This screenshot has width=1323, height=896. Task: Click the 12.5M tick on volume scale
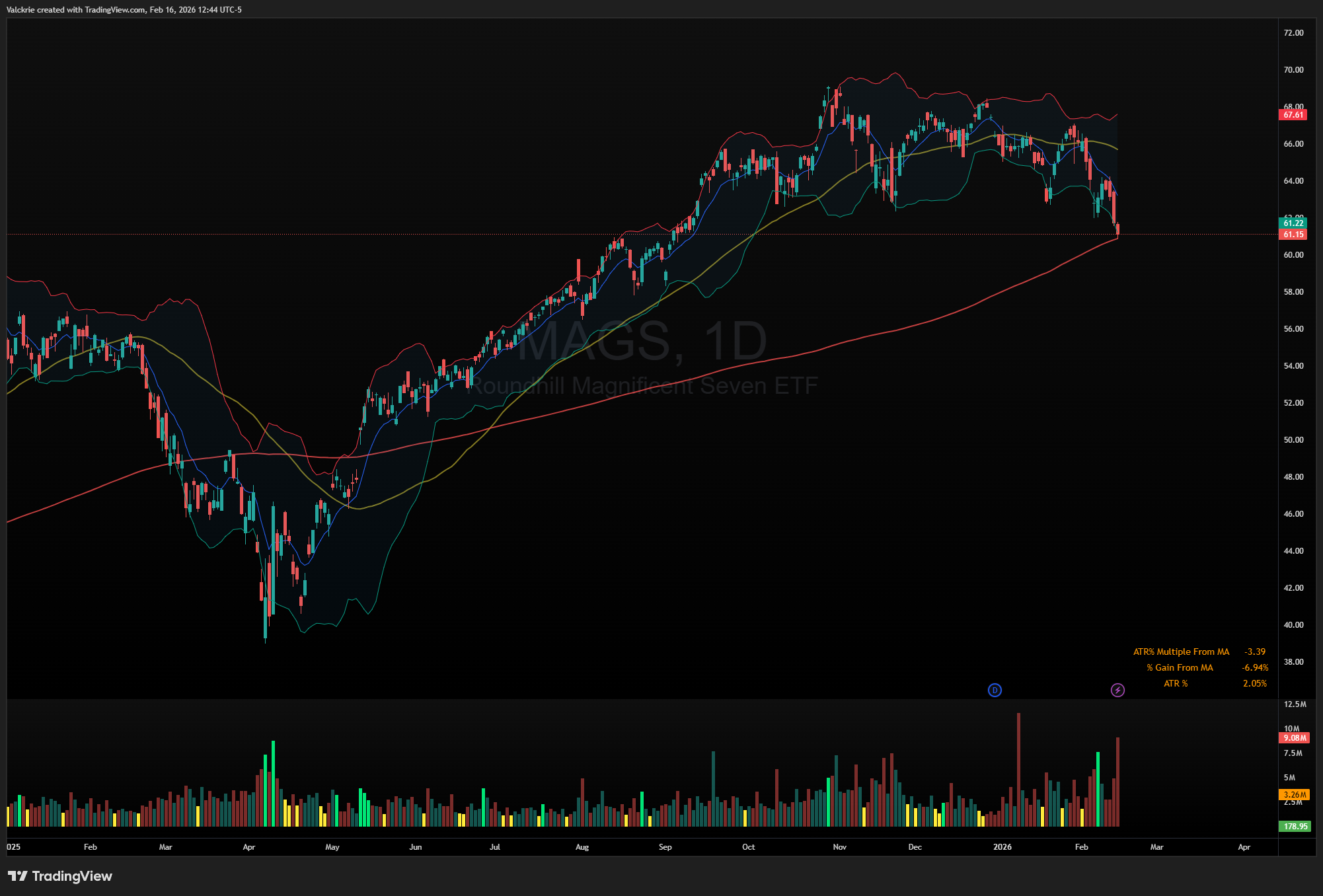click(x=1295, y=704)
